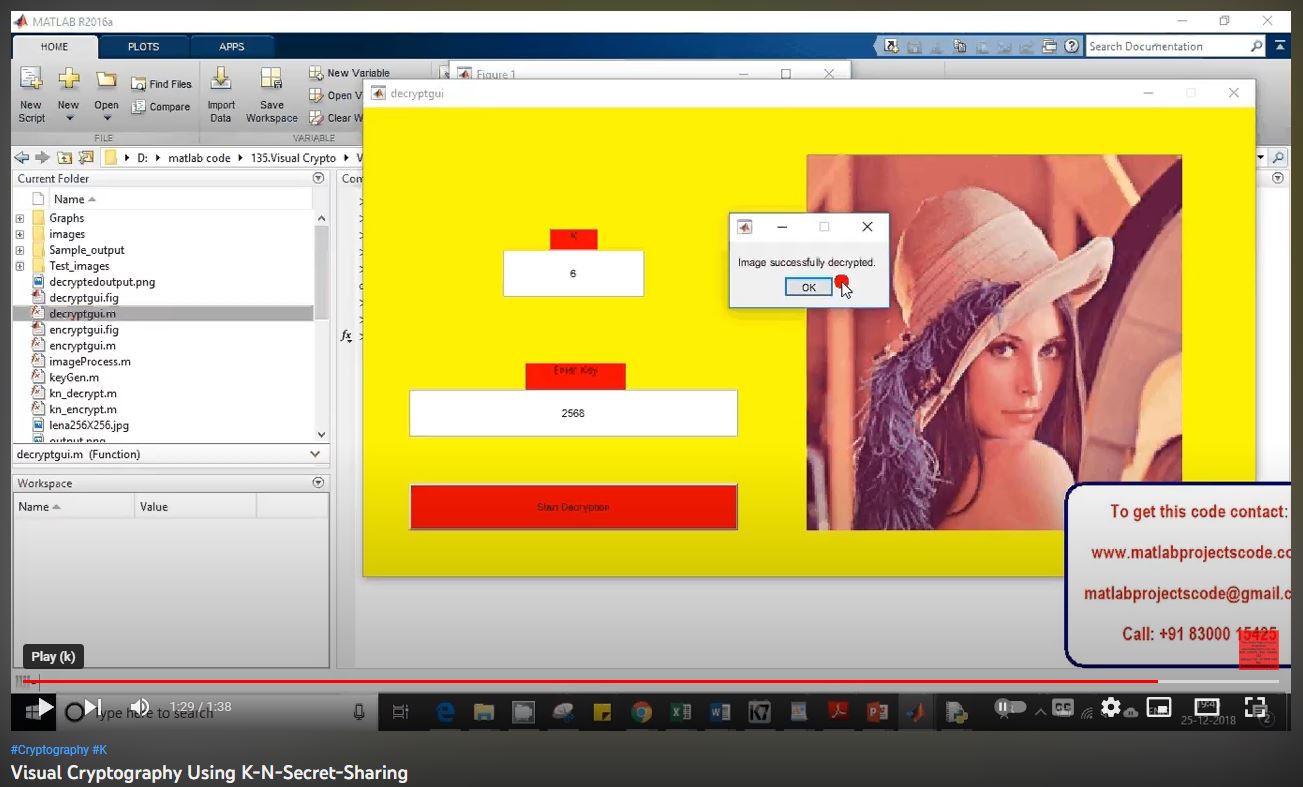Mute the video volume

pos(141,708)
